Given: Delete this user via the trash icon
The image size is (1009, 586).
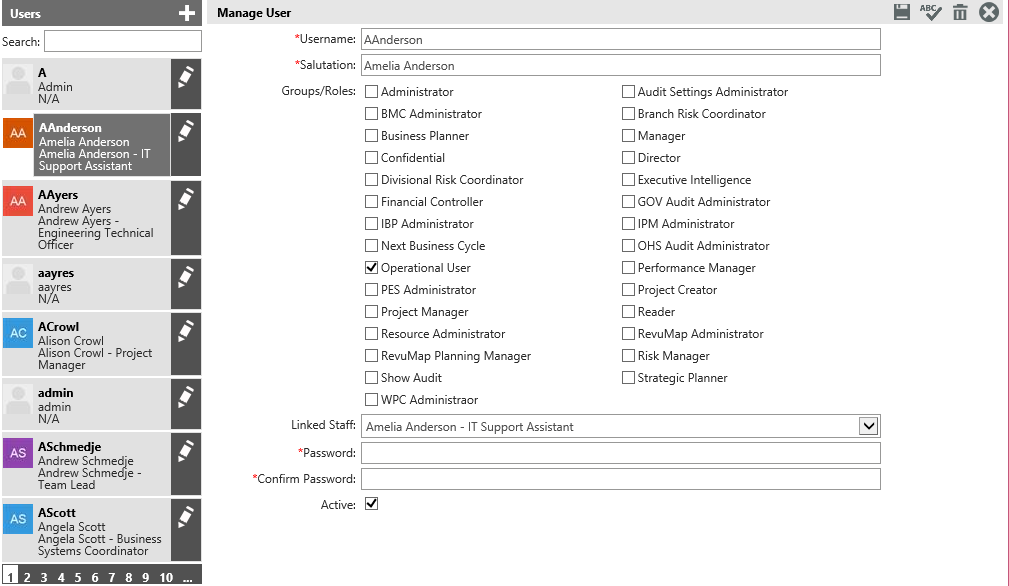Looking at the screenshot, I should [960, 12].
